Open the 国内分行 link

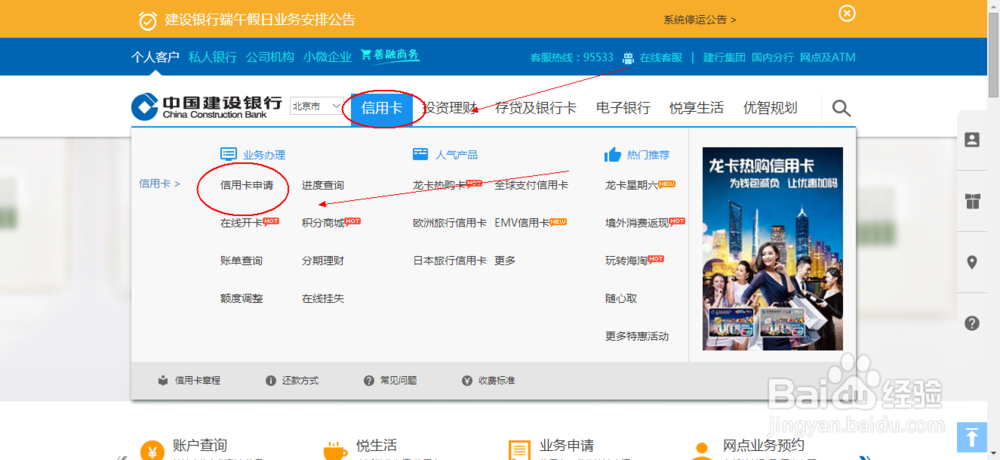(772, 57)
